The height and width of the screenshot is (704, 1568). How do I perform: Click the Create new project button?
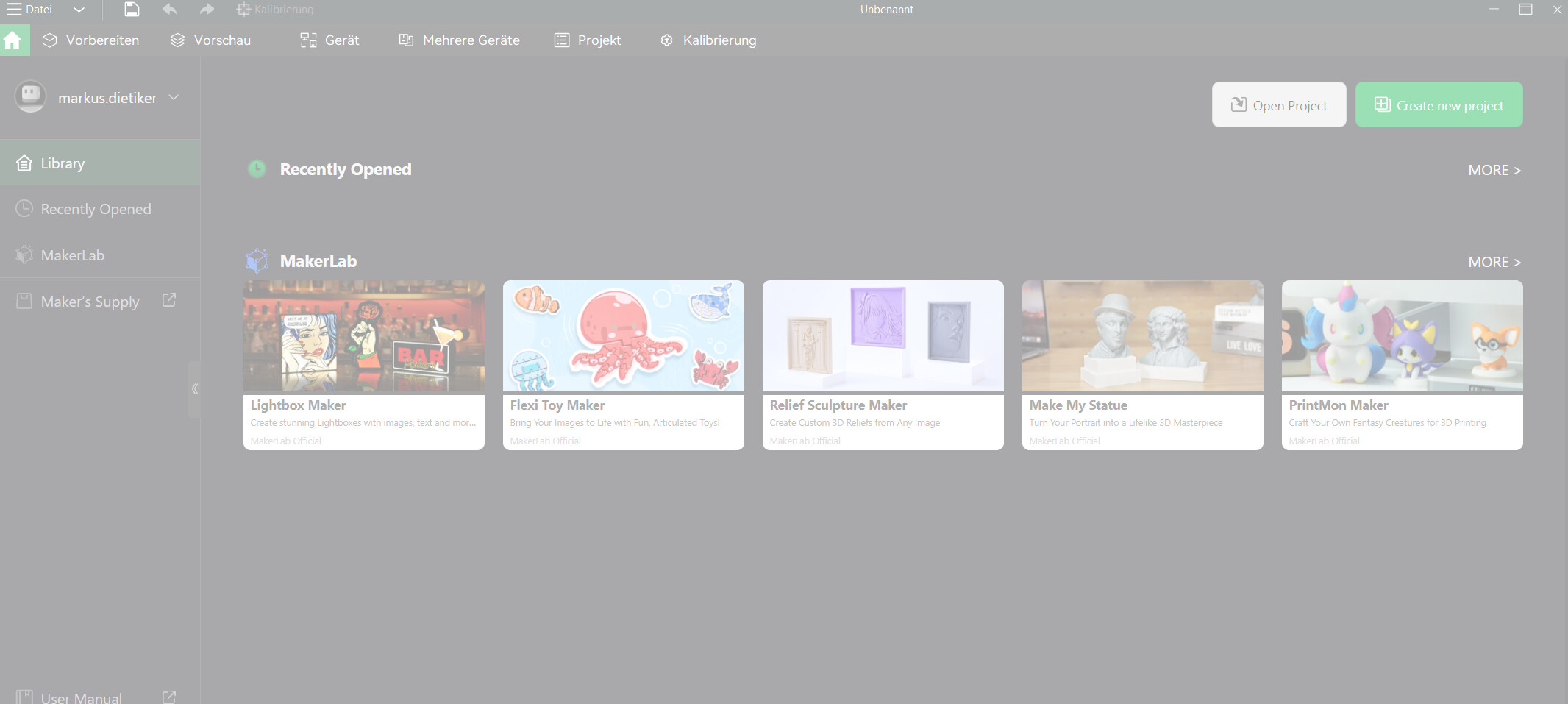(x=1439, y=104)
